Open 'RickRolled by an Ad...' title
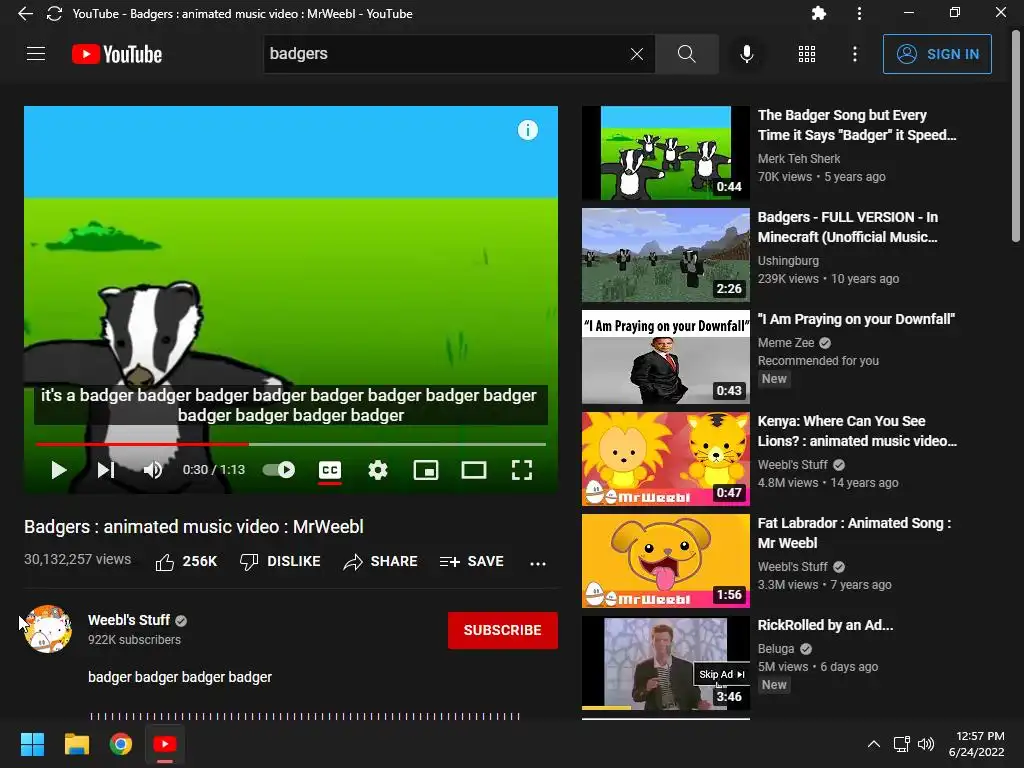The height and width of the screenshot is (768, 1024). pyautogui.click(x=825, y=625)
